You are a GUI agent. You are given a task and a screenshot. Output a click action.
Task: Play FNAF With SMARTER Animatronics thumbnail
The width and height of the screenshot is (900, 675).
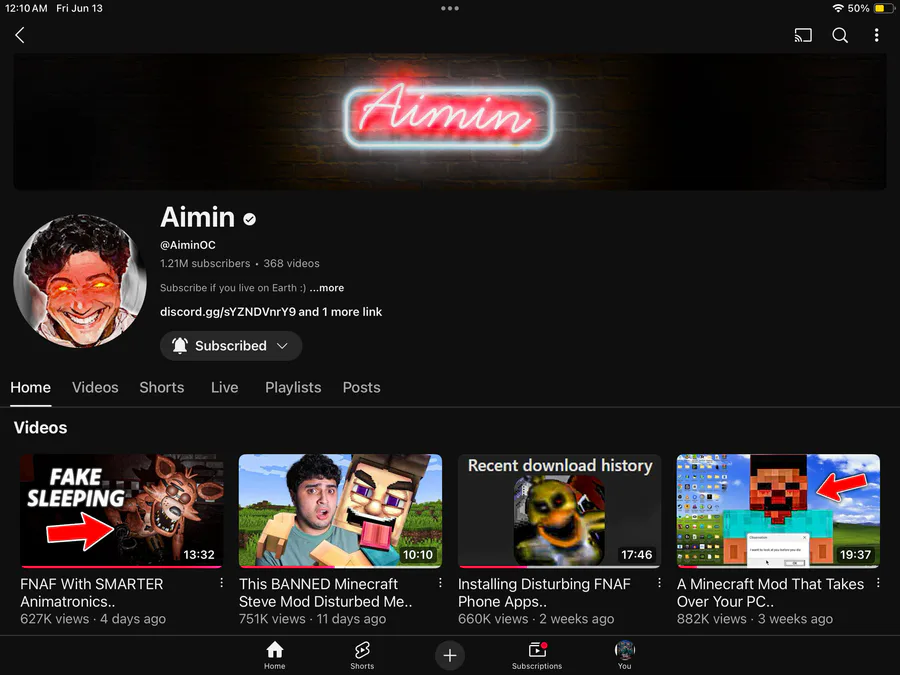121,511
